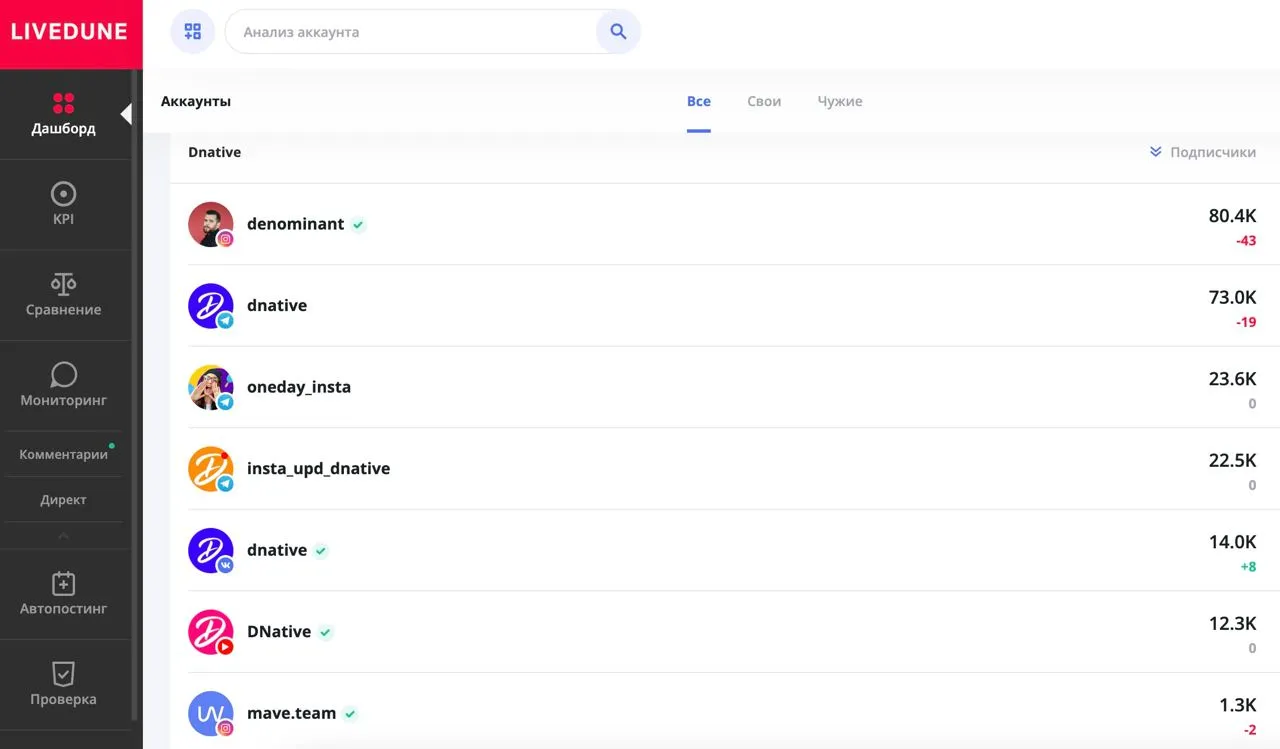Image resolution: width=1280 pixels, height=749 pixels.
Task: Click the Аккаунты heading
Action: pos(196,101)
